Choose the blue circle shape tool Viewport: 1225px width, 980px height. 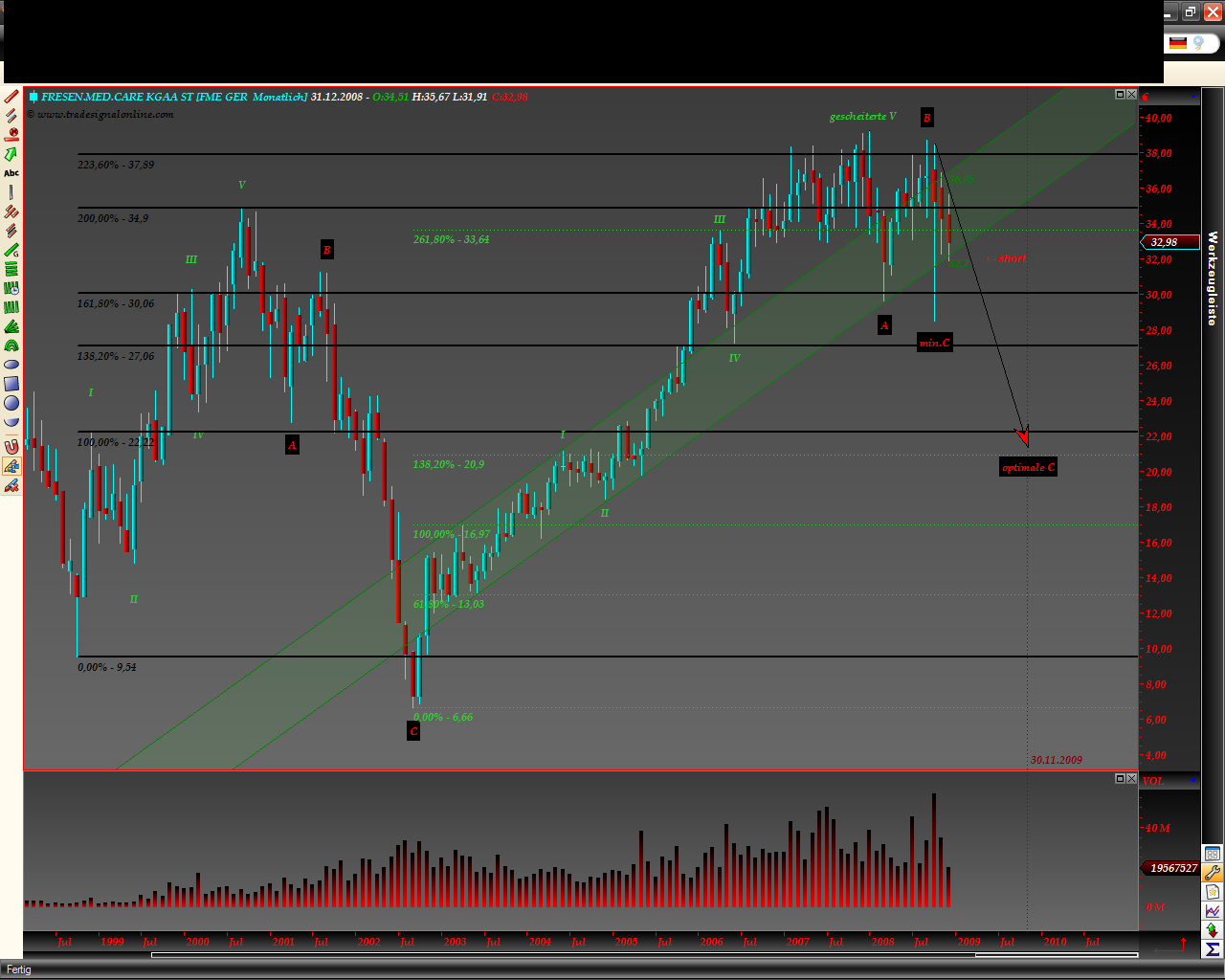tap(11, 403)
